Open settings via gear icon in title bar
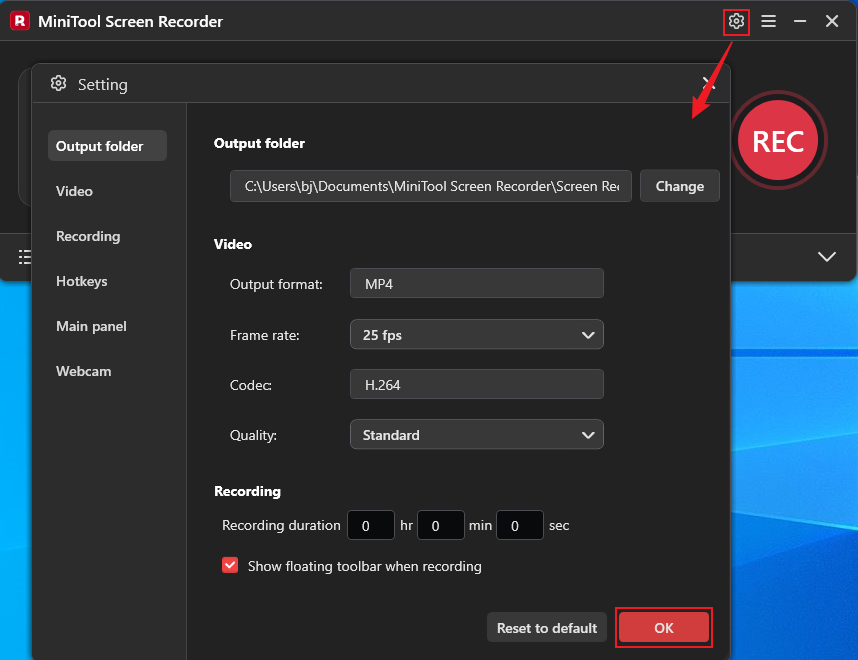This screenshot has width=858, height=660. [736, 21]
